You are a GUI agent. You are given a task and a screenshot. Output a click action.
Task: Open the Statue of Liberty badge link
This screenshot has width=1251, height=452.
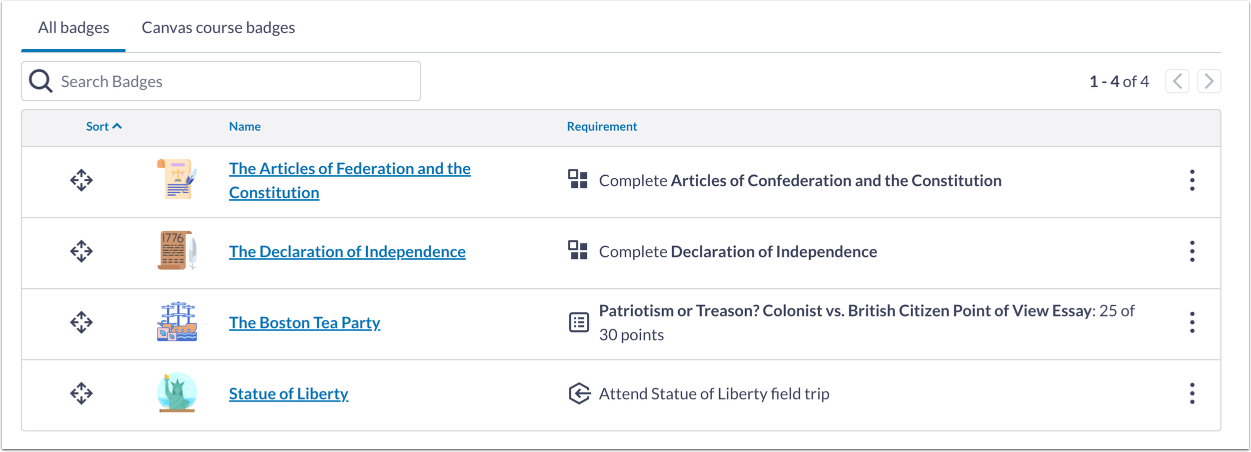288,394
